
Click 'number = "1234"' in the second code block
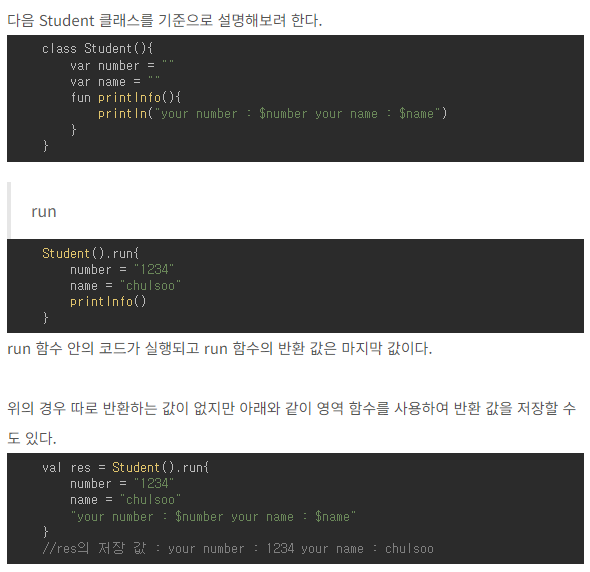pyautogui.click(x=122, y=269)
